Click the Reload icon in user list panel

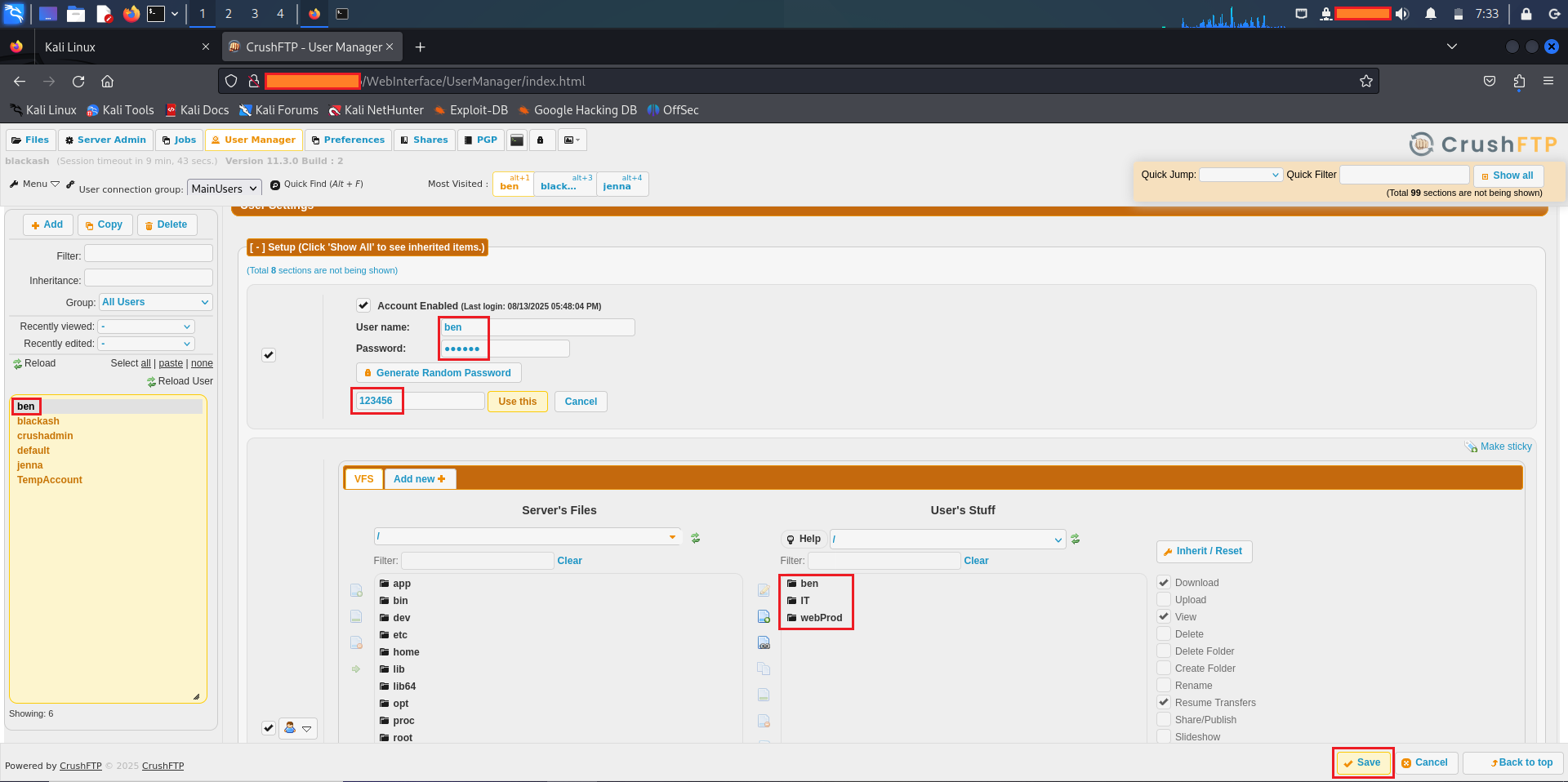[18, 364]
